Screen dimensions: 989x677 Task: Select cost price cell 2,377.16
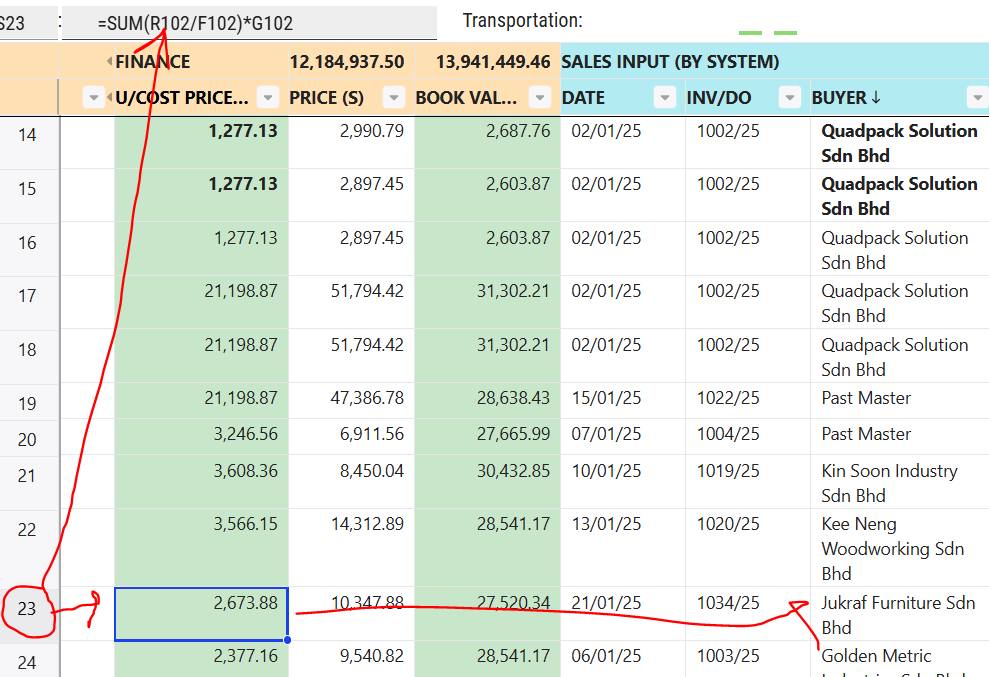(201, 659)
